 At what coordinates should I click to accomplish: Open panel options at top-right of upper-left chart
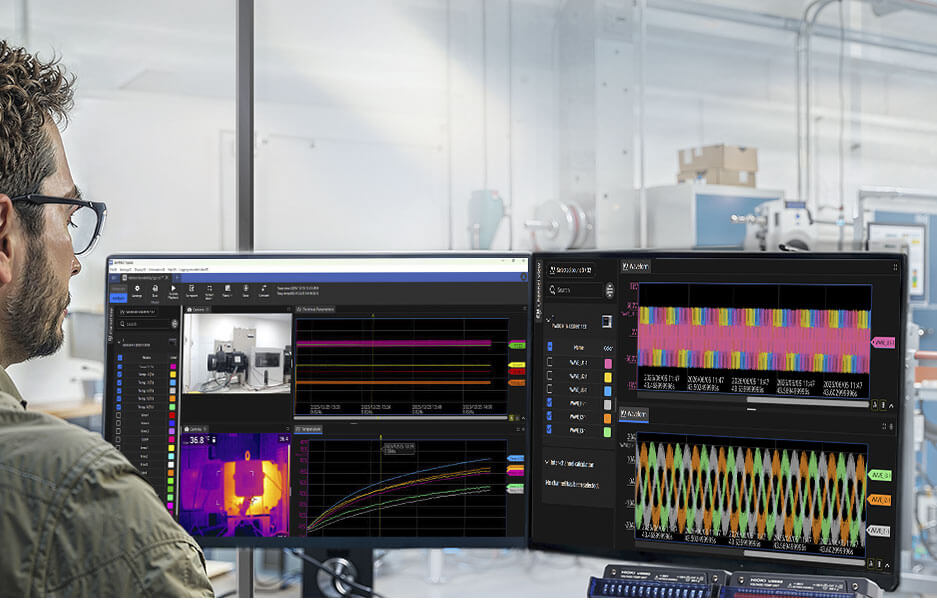click(525, 309)
